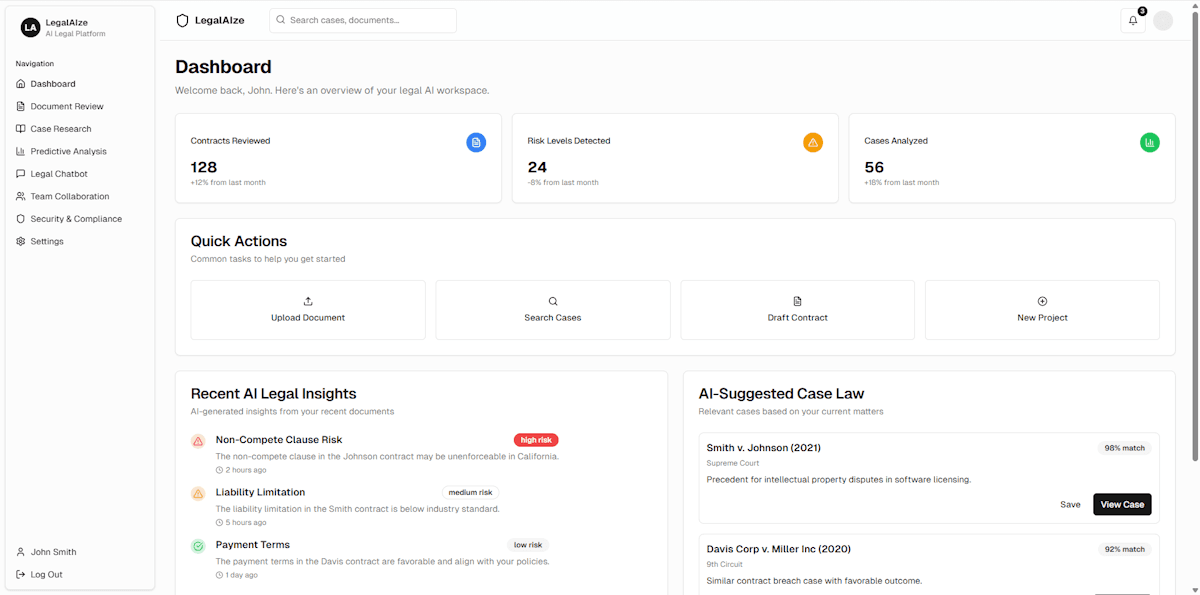The height and width of the screenshot is (595, 1200).
Task: Start a New Project
Action: (x=1042, y=310)
